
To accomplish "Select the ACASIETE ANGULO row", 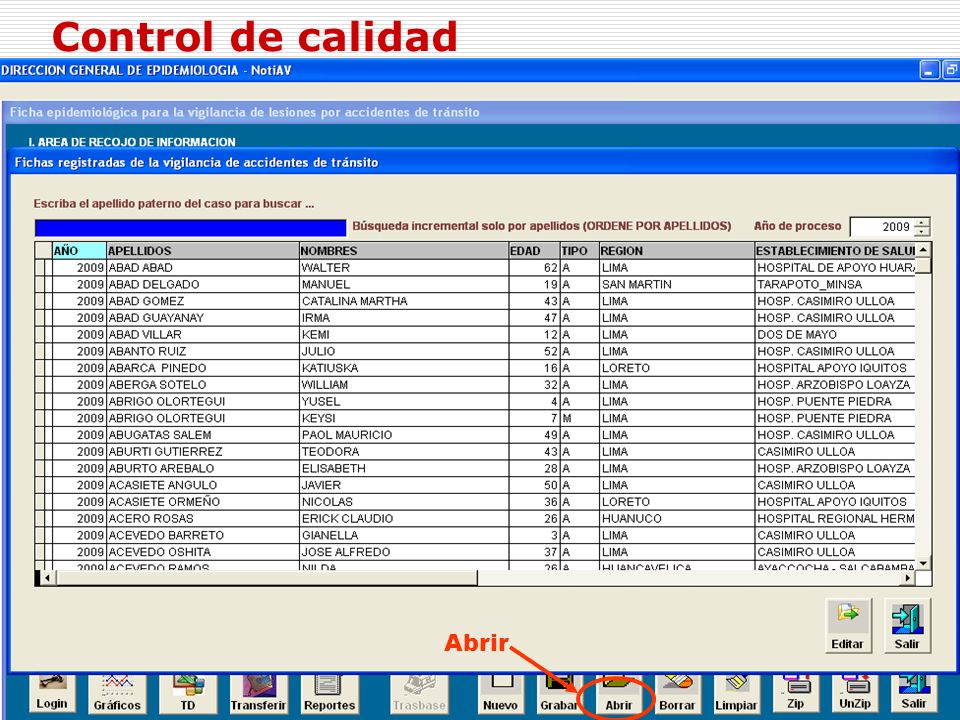I will 475,485.
